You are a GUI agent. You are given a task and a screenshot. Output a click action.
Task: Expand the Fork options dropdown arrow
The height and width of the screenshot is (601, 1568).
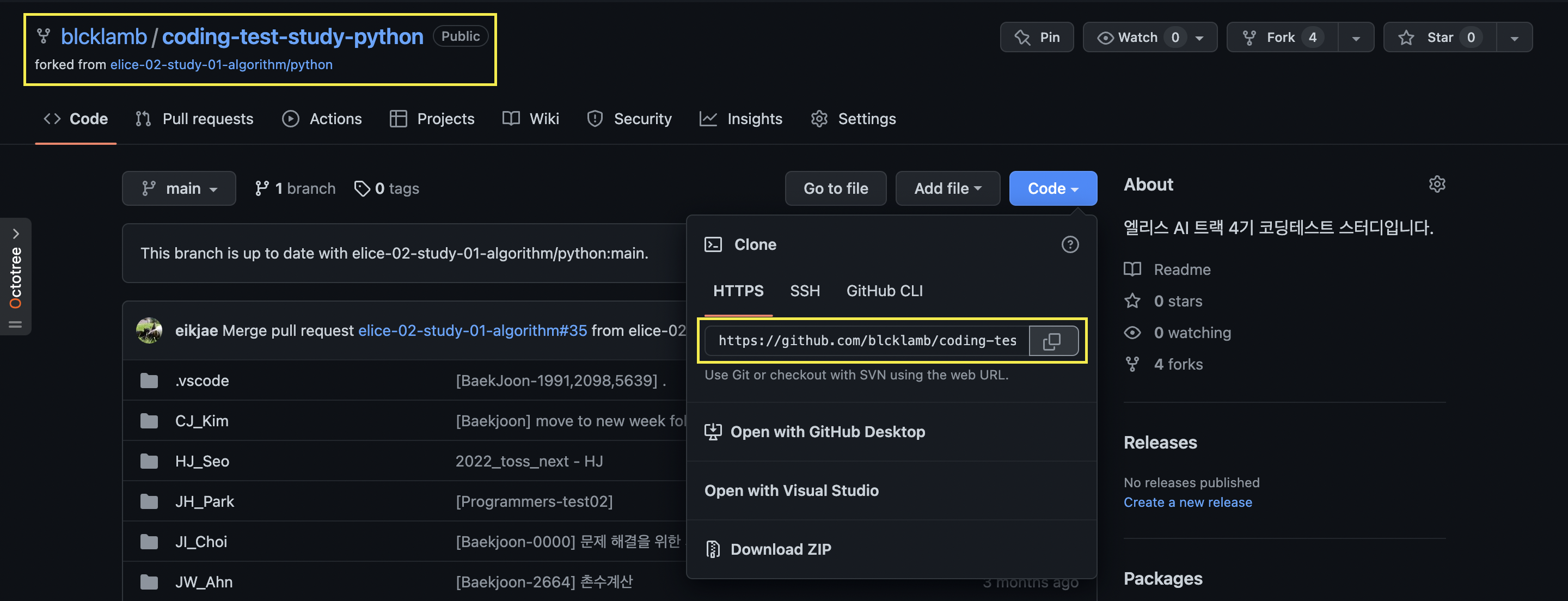(x=1356, y=38)
